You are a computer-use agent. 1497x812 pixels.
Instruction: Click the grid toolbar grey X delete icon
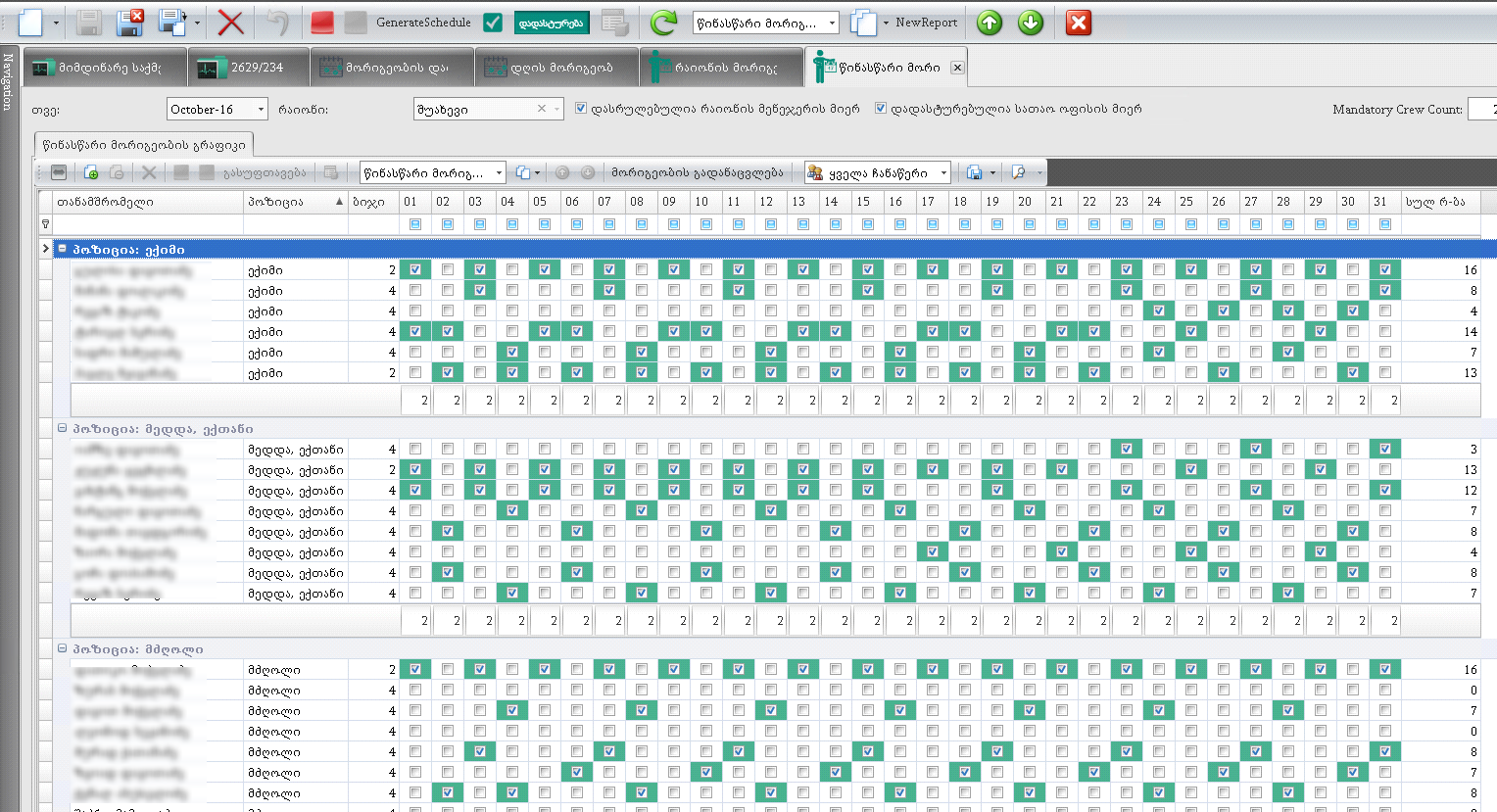(x=149, y=172)
